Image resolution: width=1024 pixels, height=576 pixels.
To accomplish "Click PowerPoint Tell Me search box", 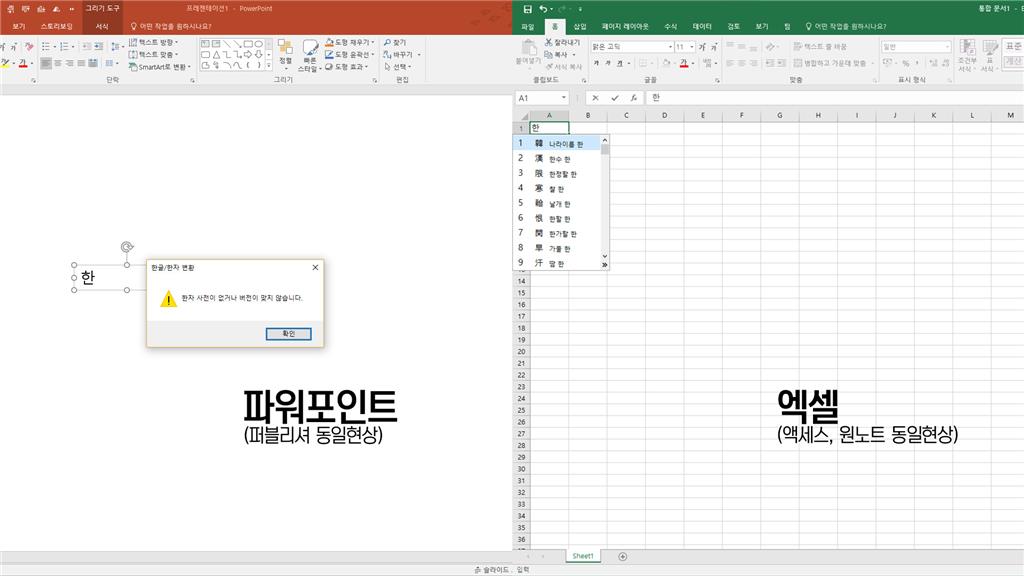I will click(x=171, y=27).
